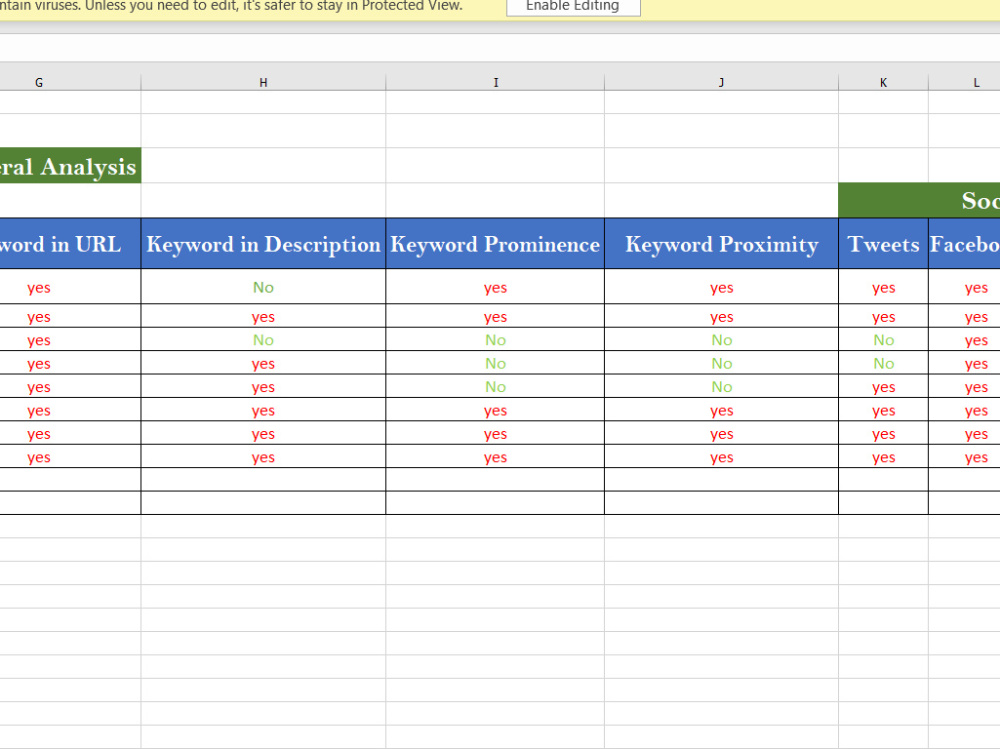The height and width of the screenshot is (749, 1000).
Task: Select first-row yes under Tweets
Action: pyautogui.click(x=884, y=288)
